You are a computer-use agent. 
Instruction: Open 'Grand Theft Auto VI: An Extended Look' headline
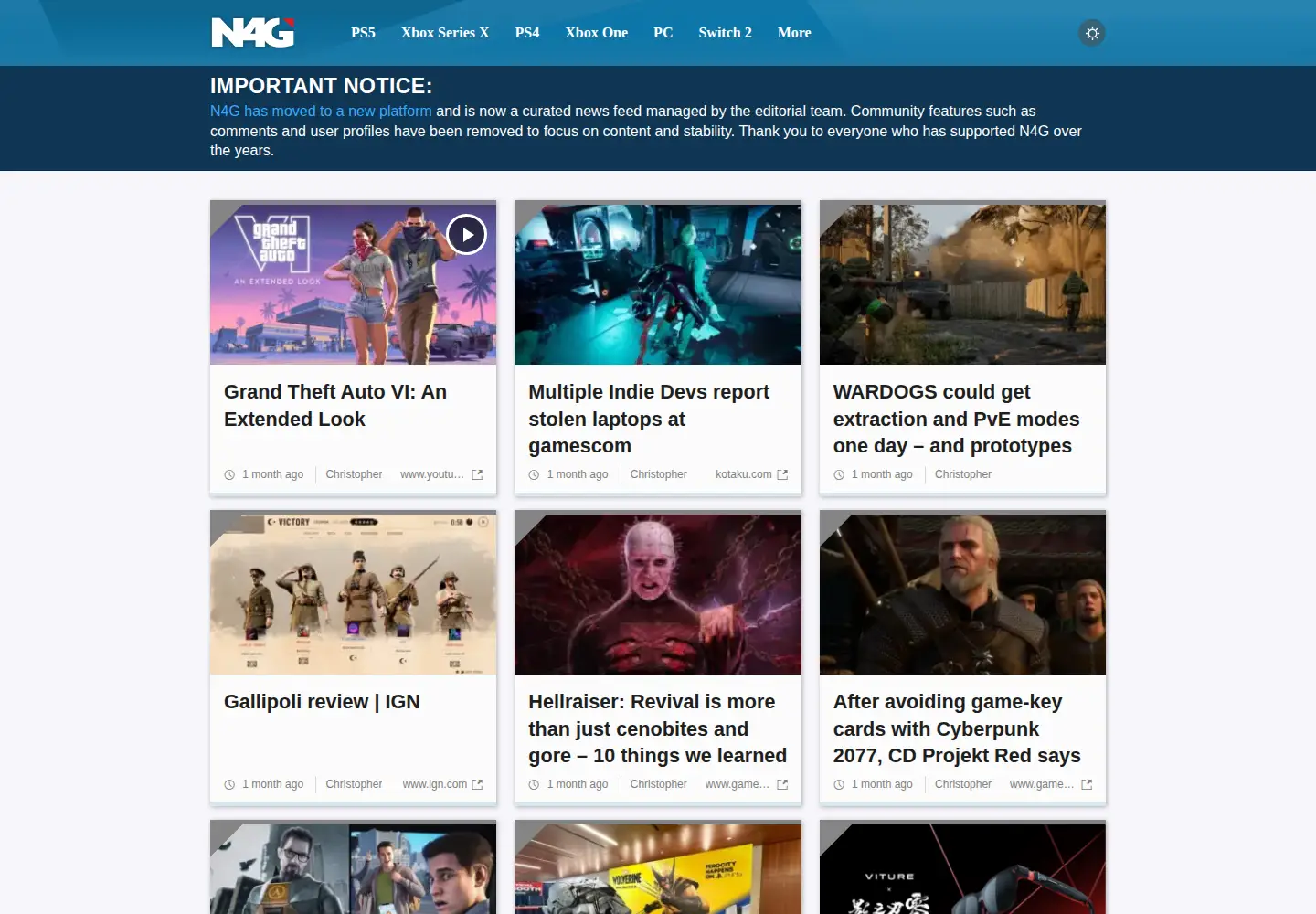(335, 405)
